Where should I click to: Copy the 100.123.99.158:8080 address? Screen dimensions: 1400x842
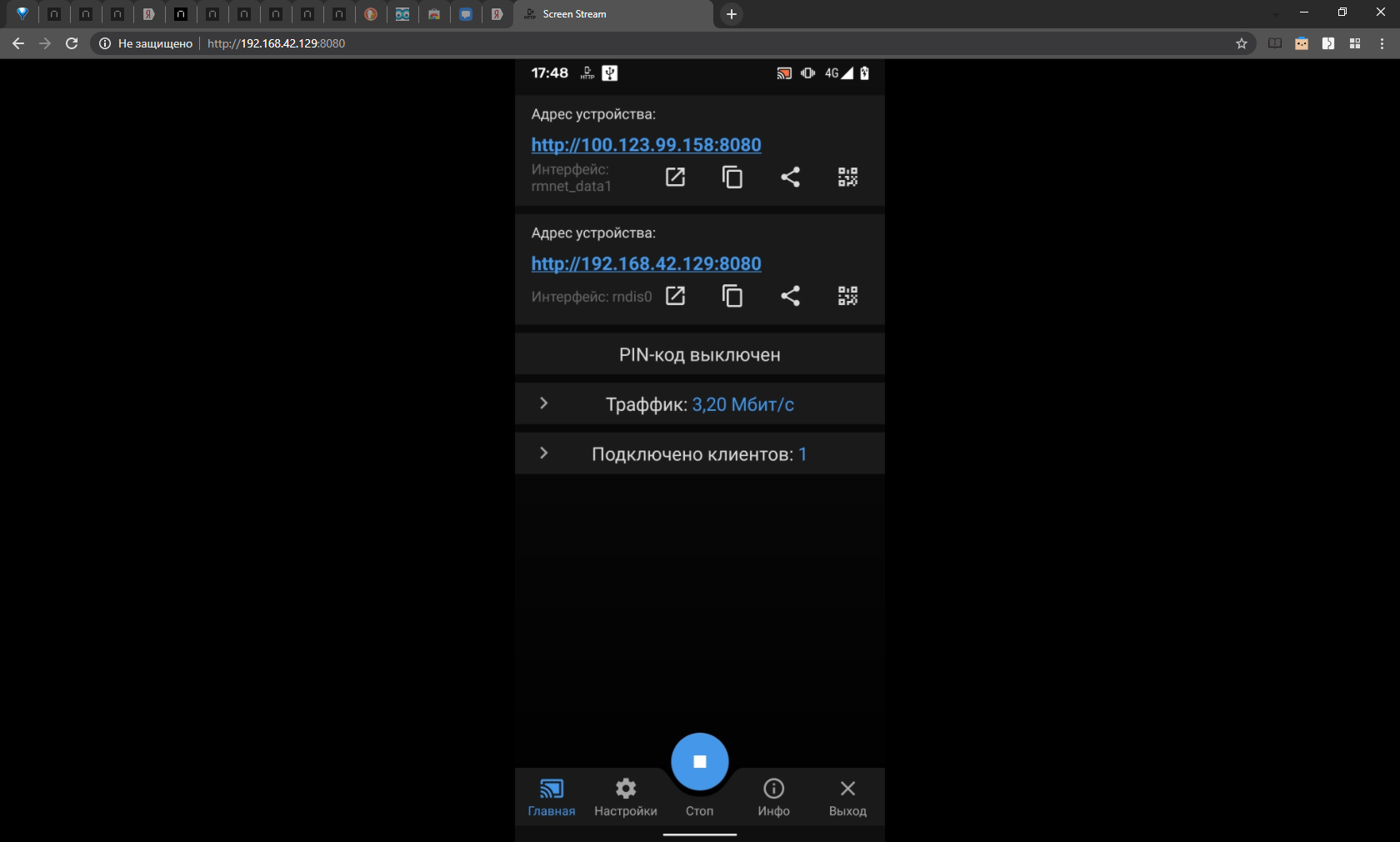point(732,177)
